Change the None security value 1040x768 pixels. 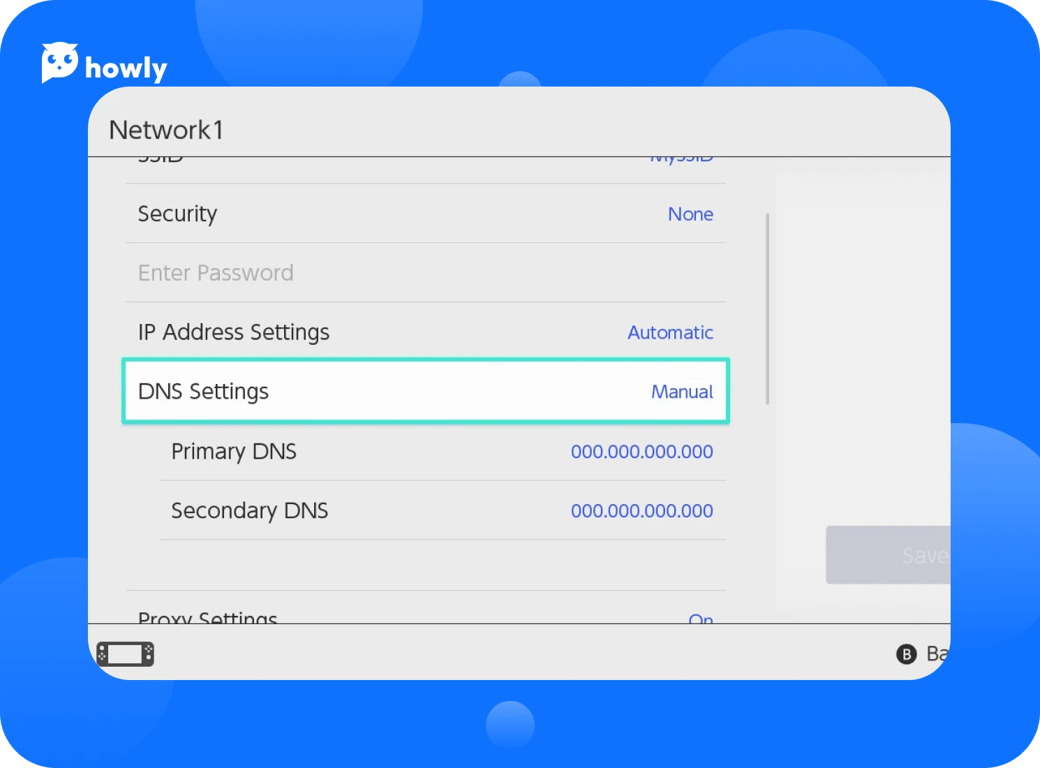pos(690,214)
